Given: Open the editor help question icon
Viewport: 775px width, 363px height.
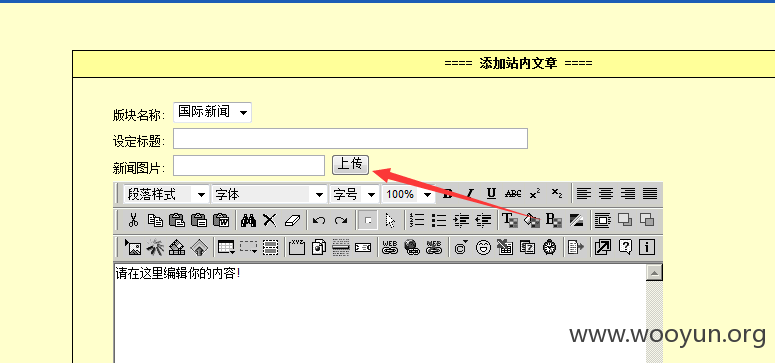Looking at the screenshot, I should click(x=625, y=247).
